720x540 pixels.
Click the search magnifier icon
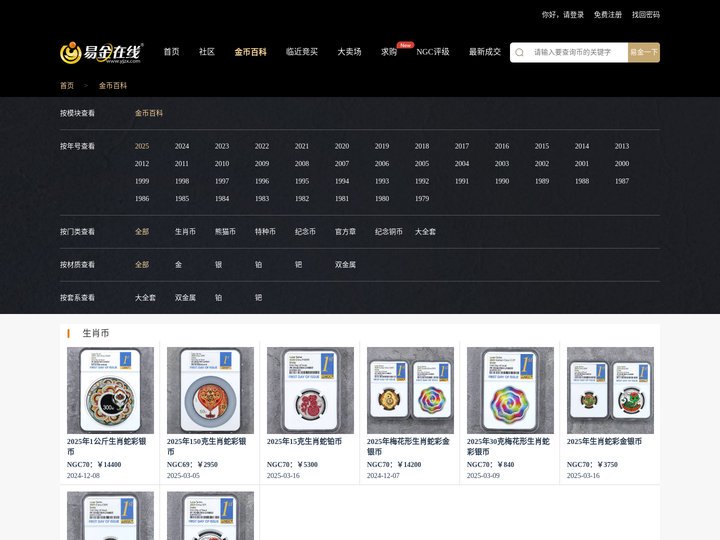click(519, 52)
